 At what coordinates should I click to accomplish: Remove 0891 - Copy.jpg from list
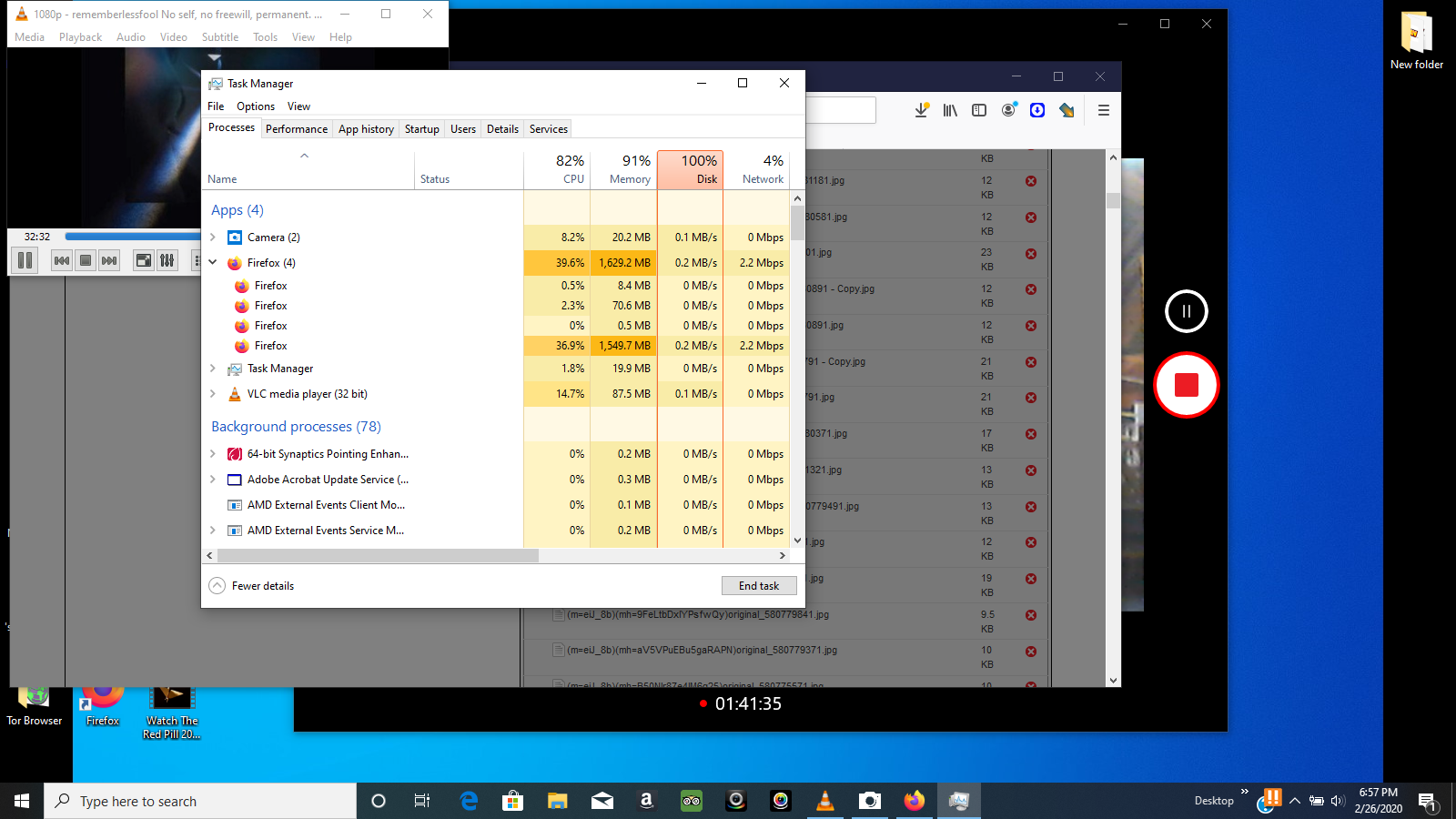[x=1031, y=289]
